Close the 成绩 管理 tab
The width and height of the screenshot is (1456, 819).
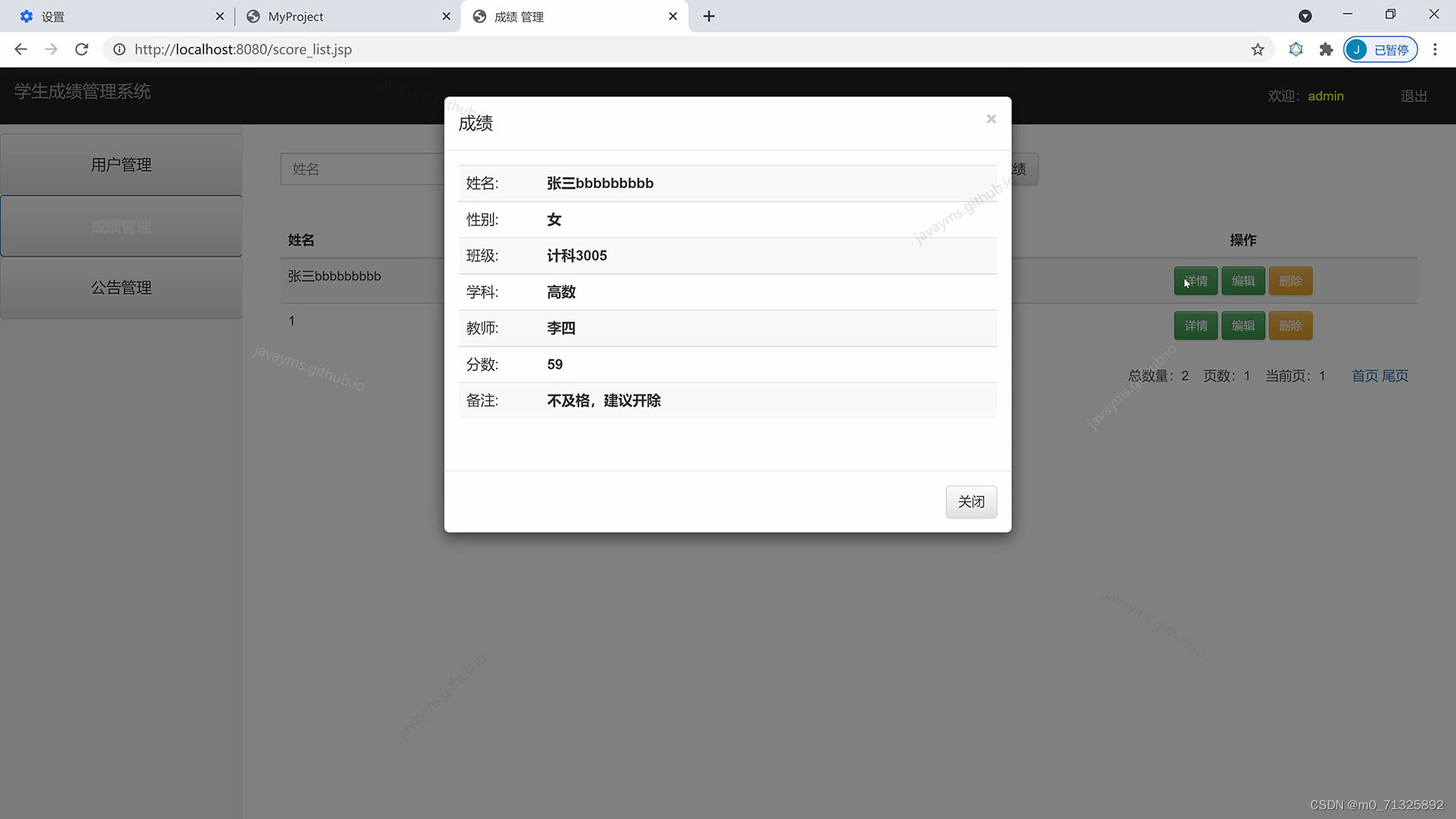673,16
